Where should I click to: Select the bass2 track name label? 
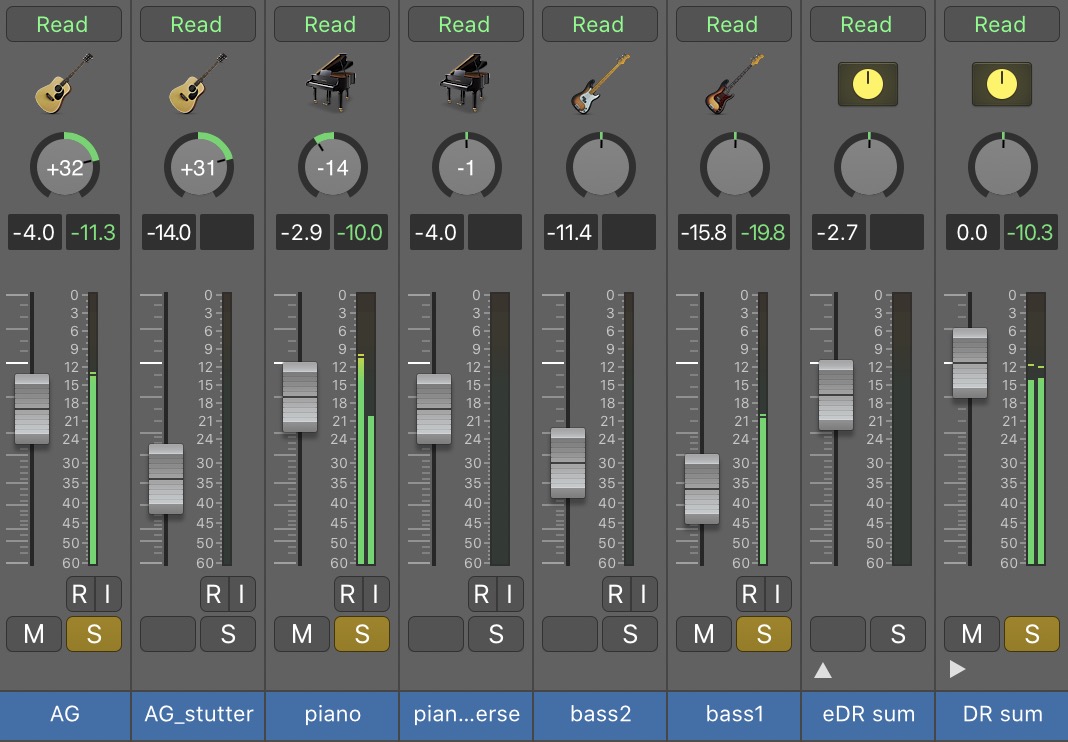pyautogui.click(x=598, y=715)
